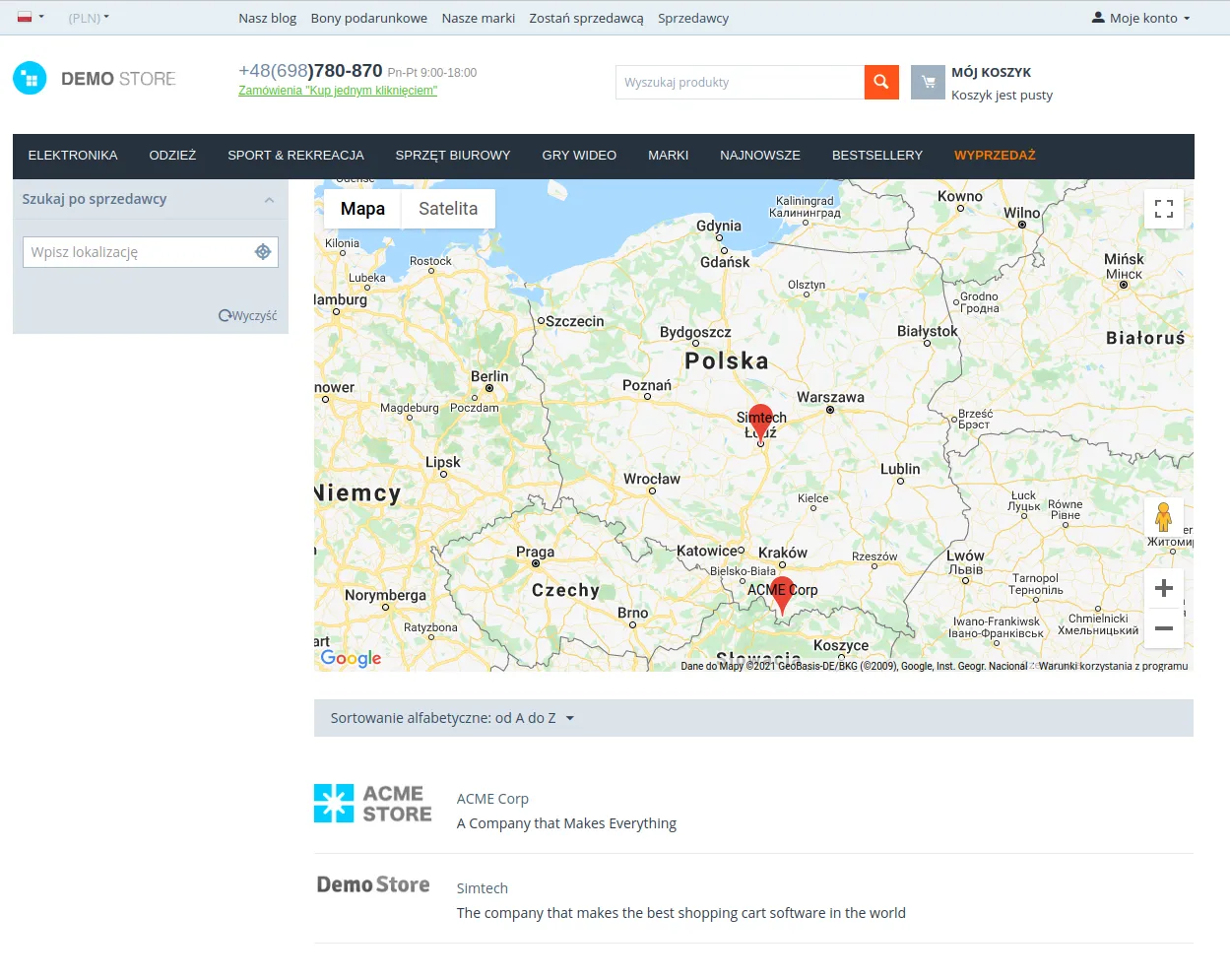
Task: Click the phone number +48(698)780-870
Action: coord(310,71)
